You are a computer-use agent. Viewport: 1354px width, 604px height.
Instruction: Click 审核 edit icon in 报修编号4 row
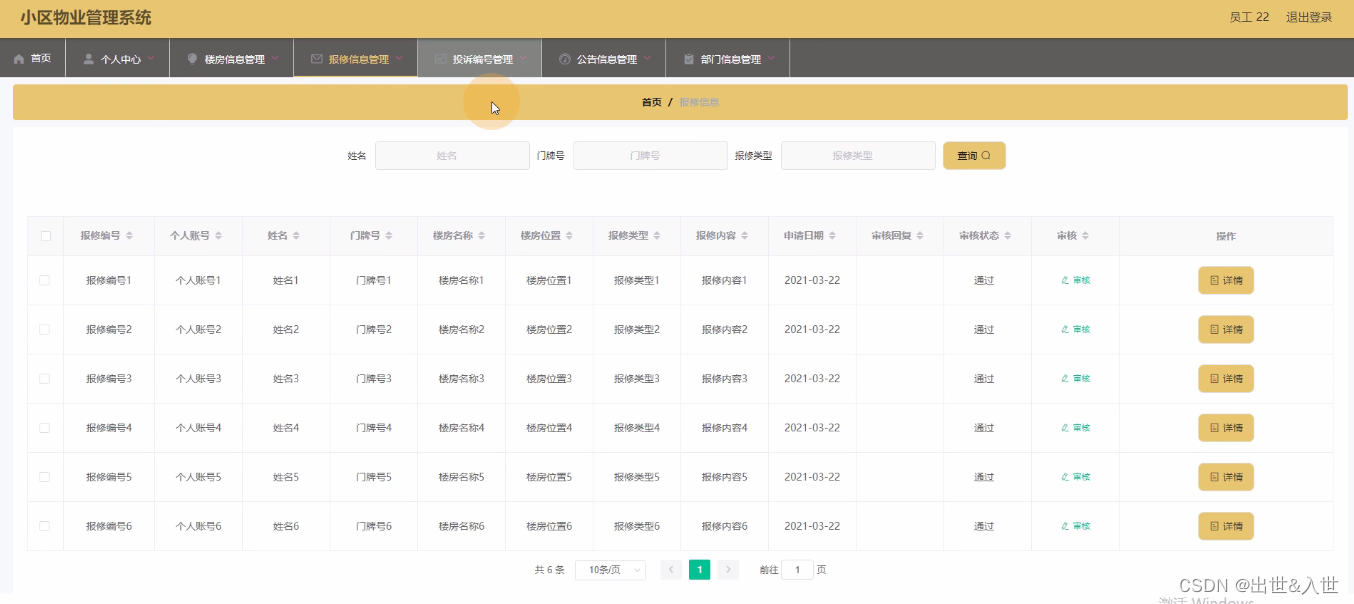point(1065,428)
